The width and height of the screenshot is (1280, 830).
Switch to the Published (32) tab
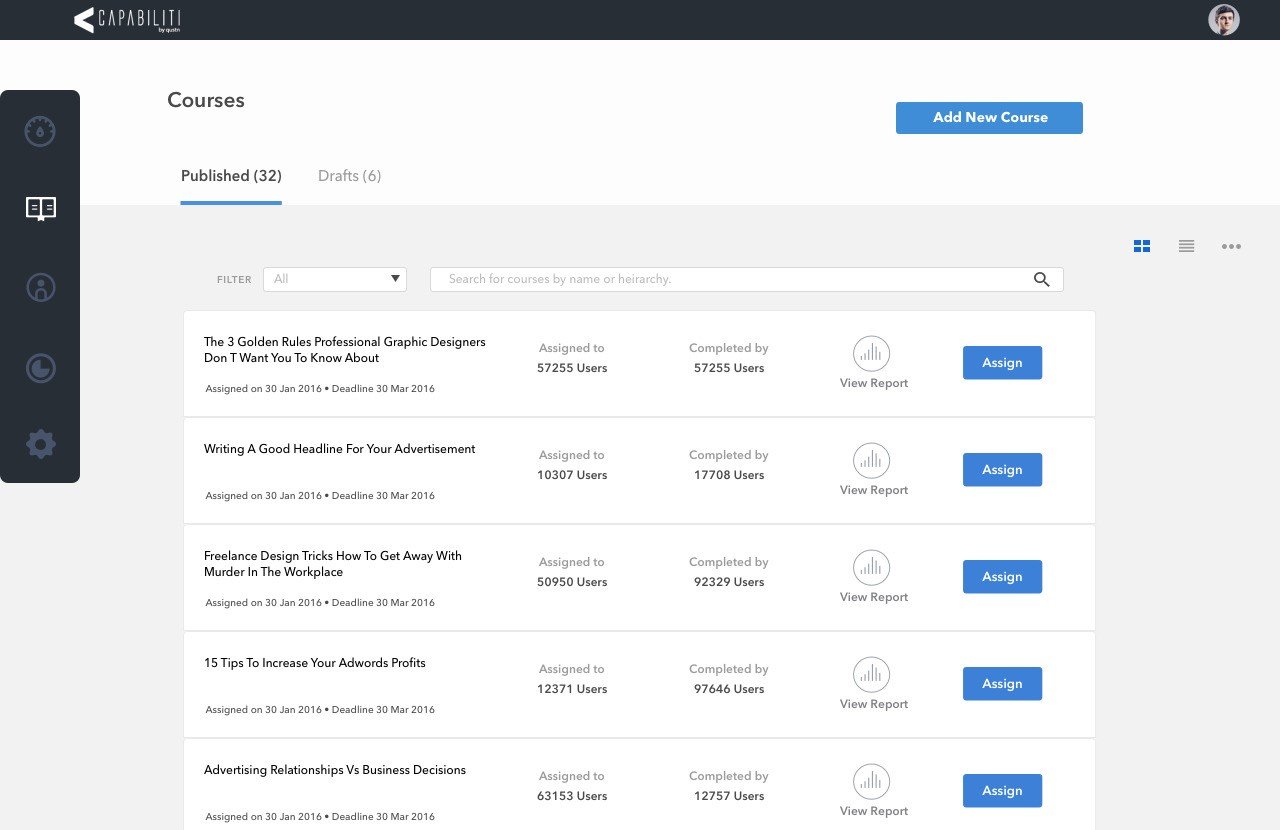click(231, 176)
